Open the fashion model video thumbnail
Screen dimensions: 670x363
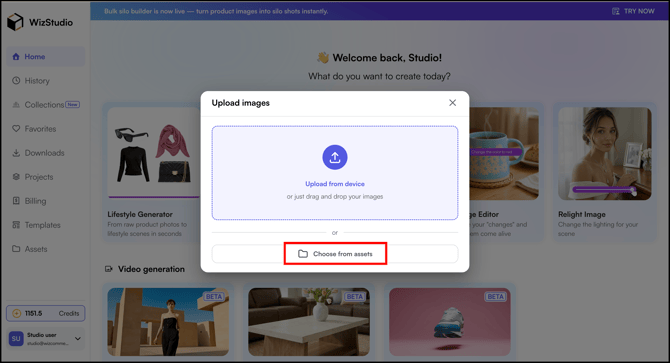pos(168,322)
